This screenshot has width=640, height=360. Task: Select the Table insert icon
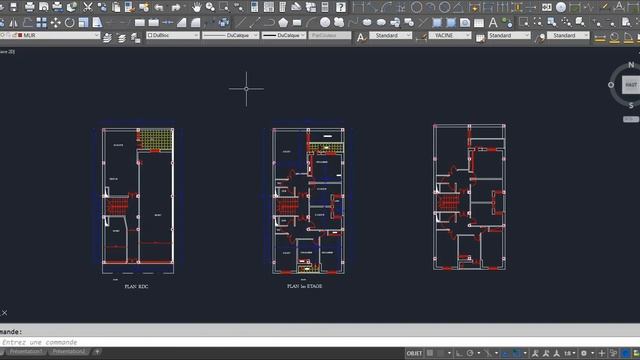pyautogui.click(x=479, y=22)
